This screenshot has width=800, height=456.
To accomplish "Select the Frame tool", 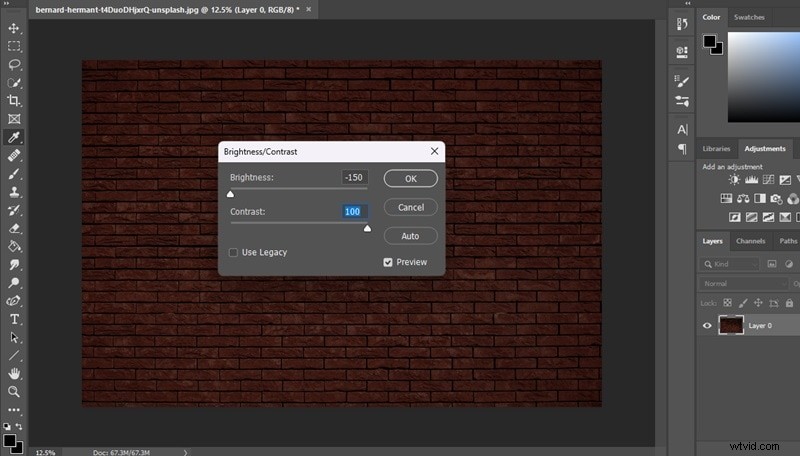I will [x=14, y=119].
